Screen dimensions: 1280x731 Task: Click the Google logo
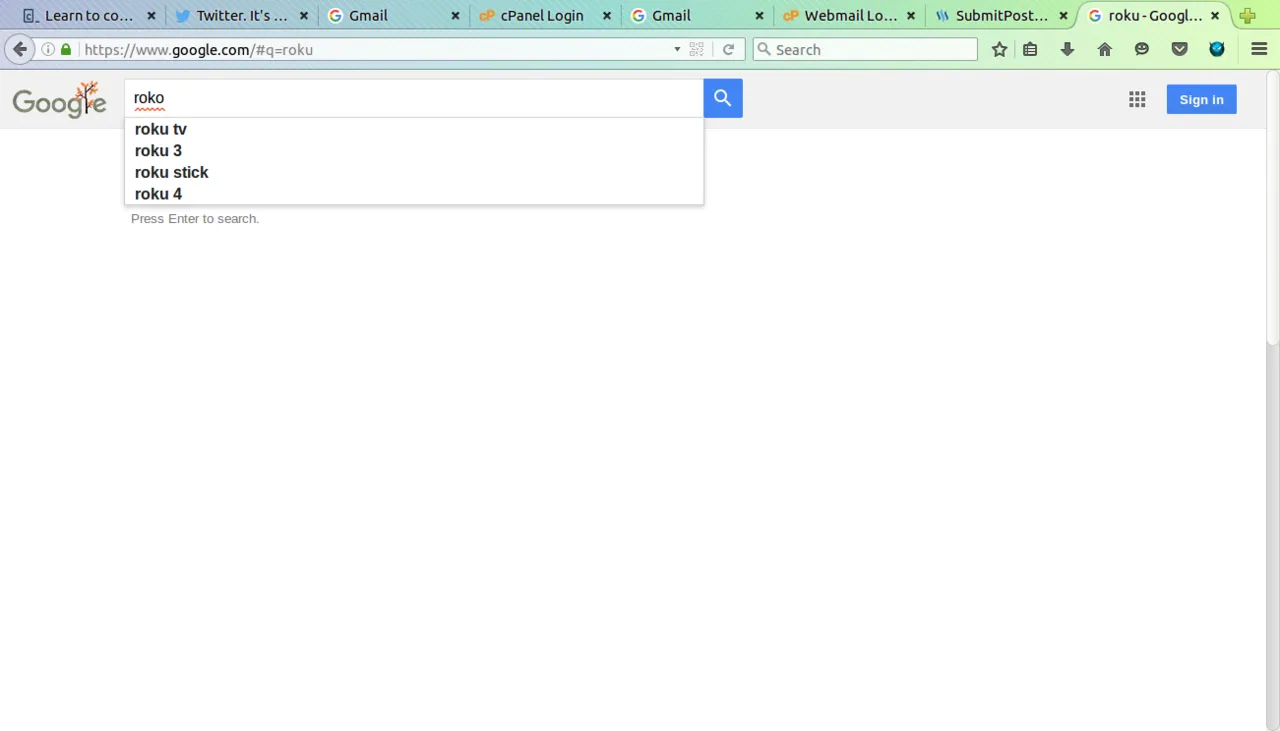pyautogui.click(x=60, y=100)
